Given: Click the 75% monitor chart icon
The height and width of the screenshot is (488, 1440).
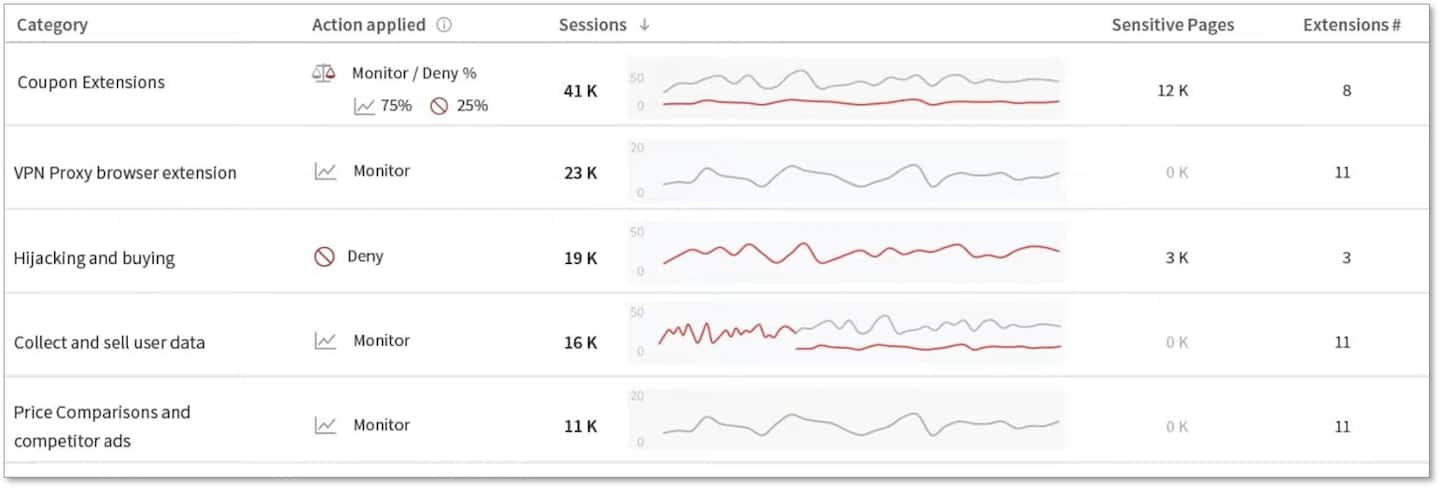Looking at the screenshot, I should [x=364, y=106].
